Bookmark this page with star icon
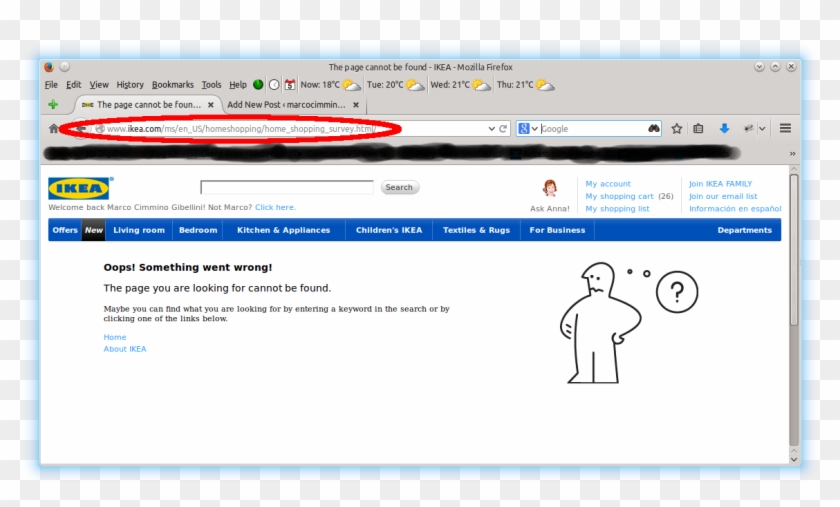The width and height of the screenshot is (840, 507). coord(677,129)
